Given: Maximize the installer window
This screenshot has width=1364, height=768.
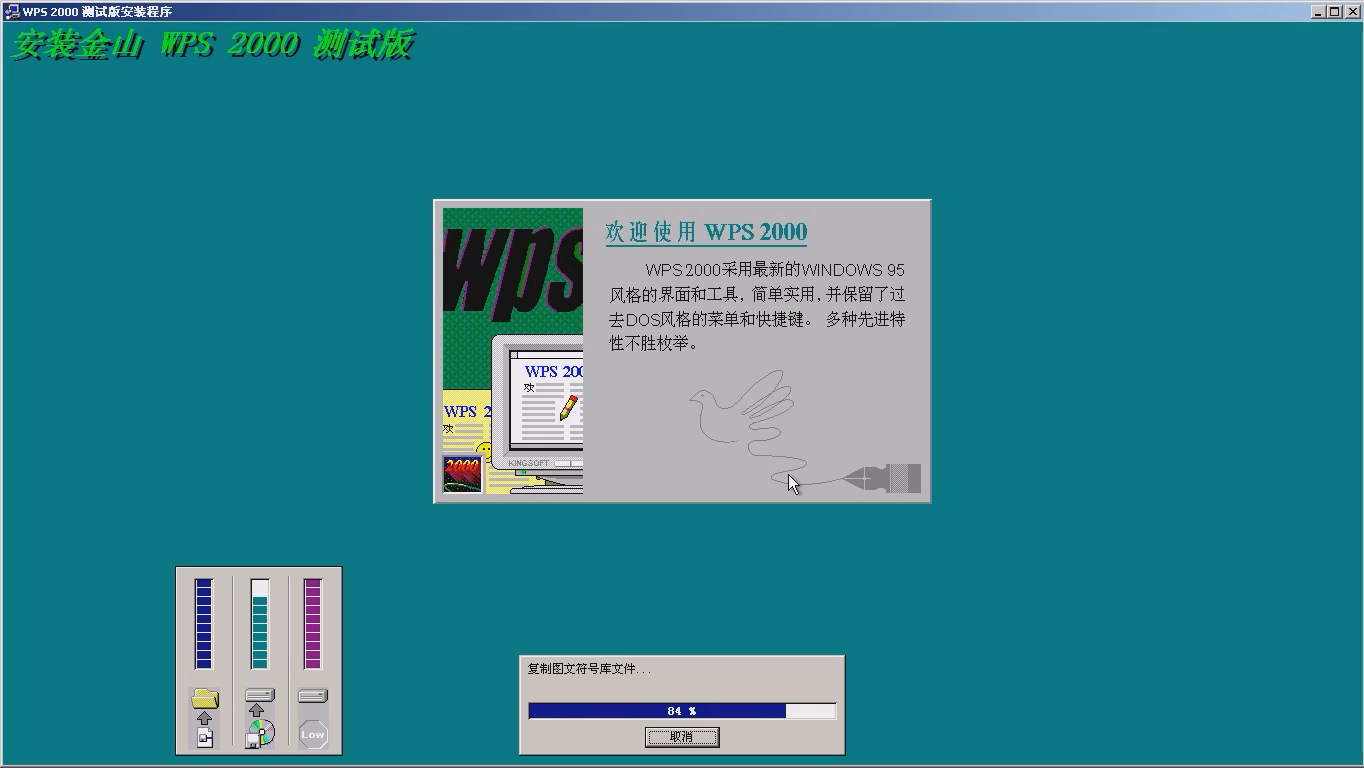Looking at the screenshot, I should [1334, 12].
